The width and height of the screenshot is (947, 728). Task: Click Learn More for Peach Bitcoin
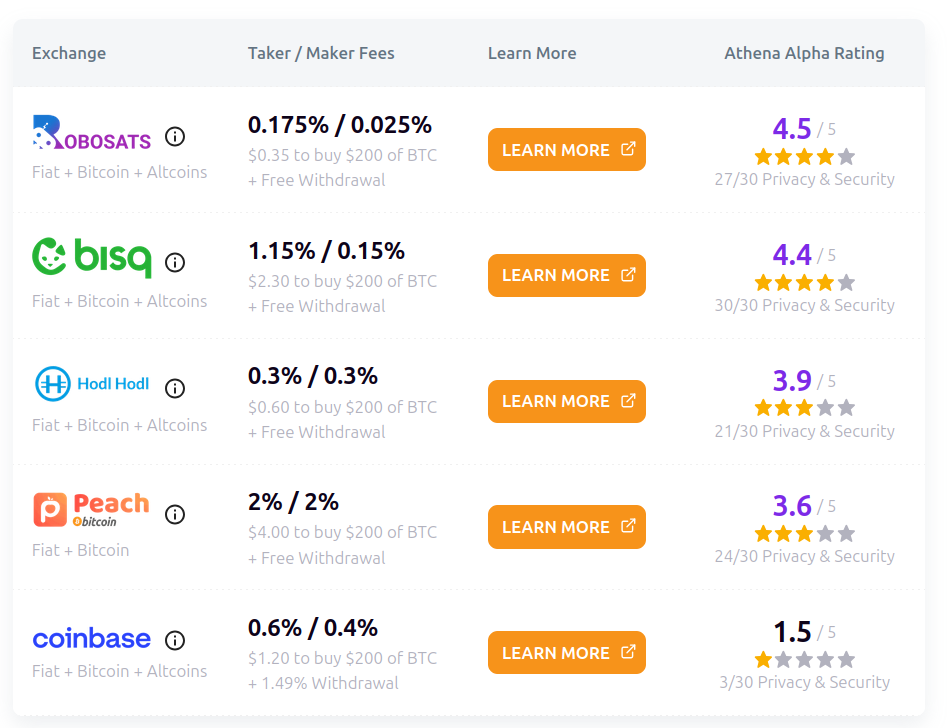pos(567,527)
